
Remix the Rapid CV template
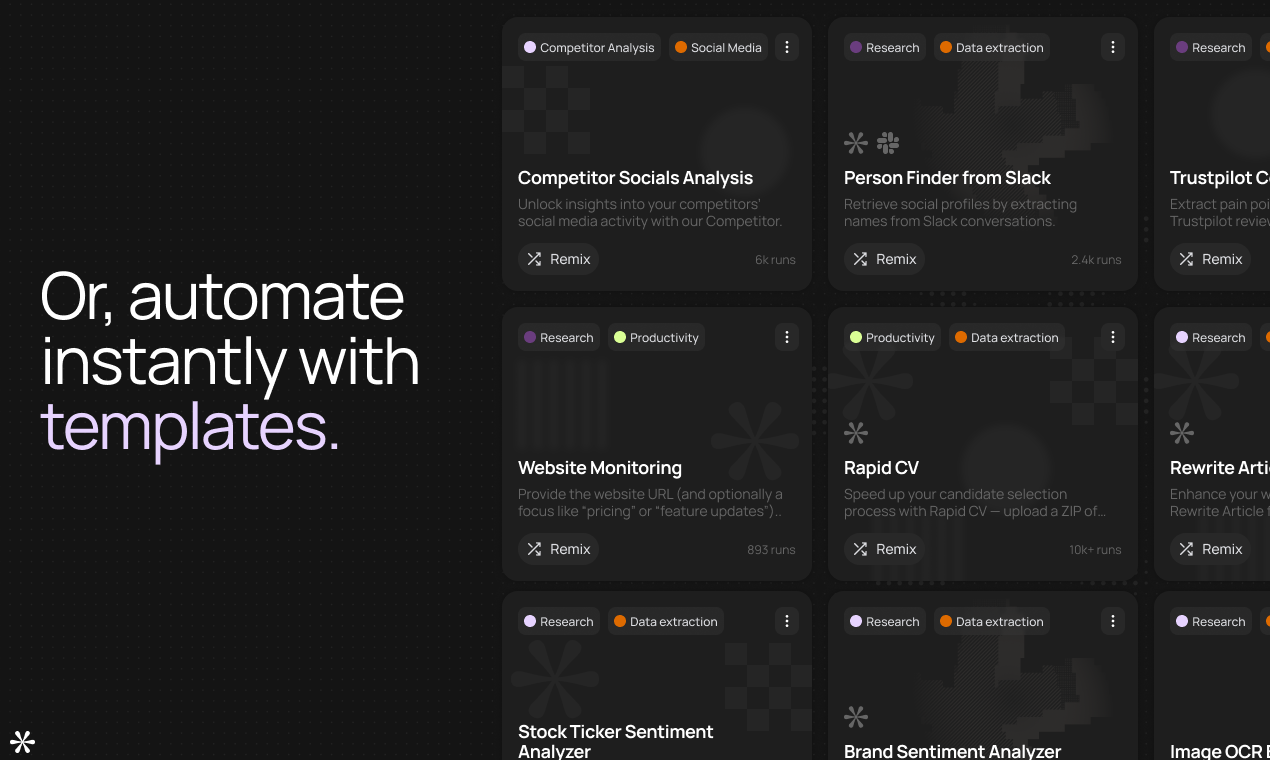[884, 549]
